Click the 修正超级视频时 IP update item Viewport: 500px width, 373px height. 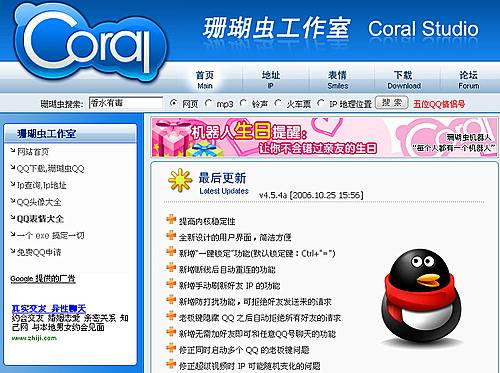250,366
